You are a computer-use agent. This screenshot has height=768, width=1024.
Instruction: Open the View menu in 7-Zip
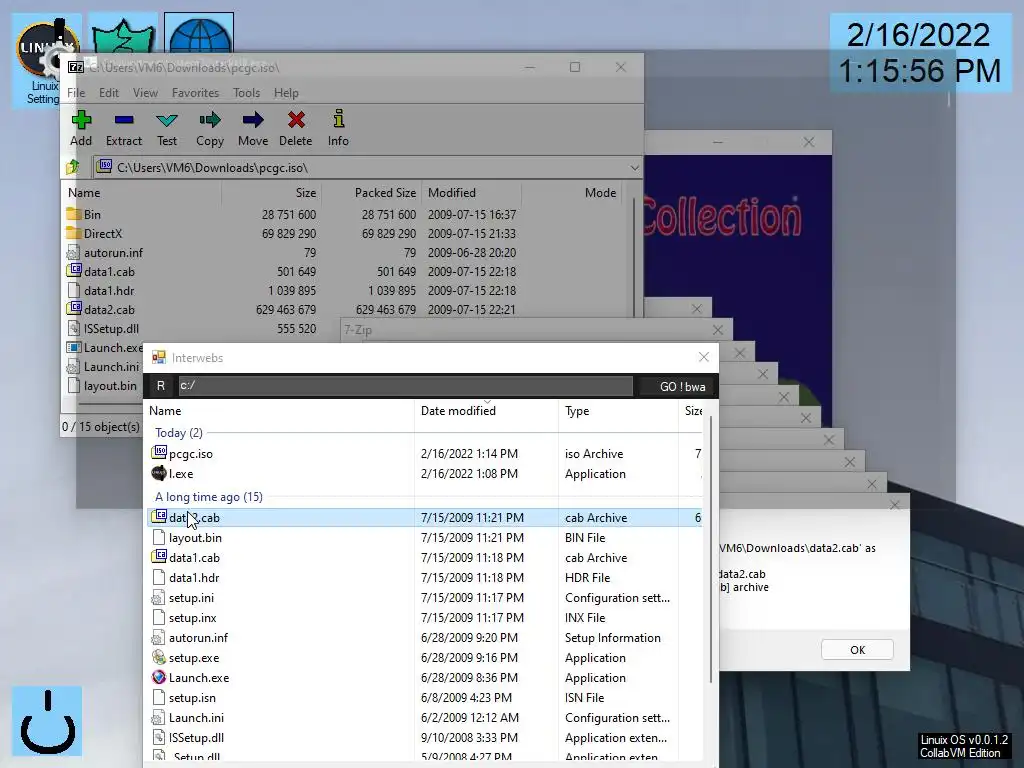pos(145,93)
